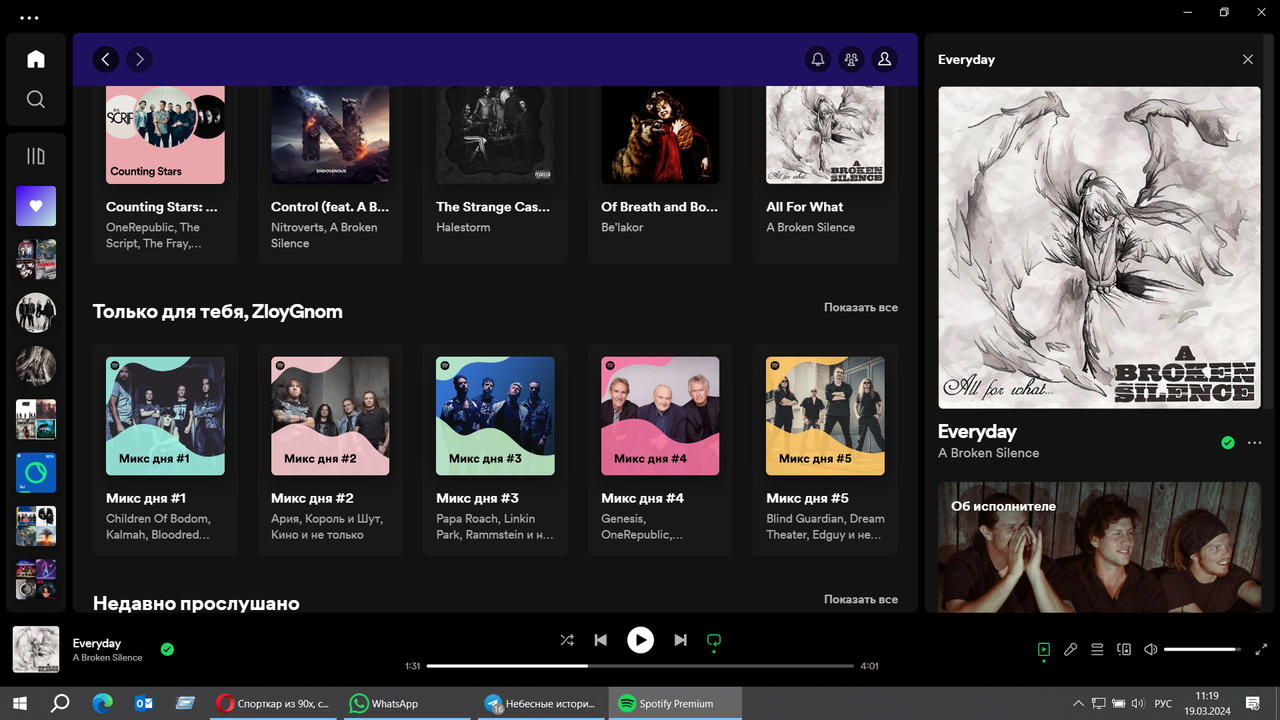Expand hidden system tray icons chevron
Image resolution: width=1280 pixels, height=720 pixels.
[x=1078, y=704]
